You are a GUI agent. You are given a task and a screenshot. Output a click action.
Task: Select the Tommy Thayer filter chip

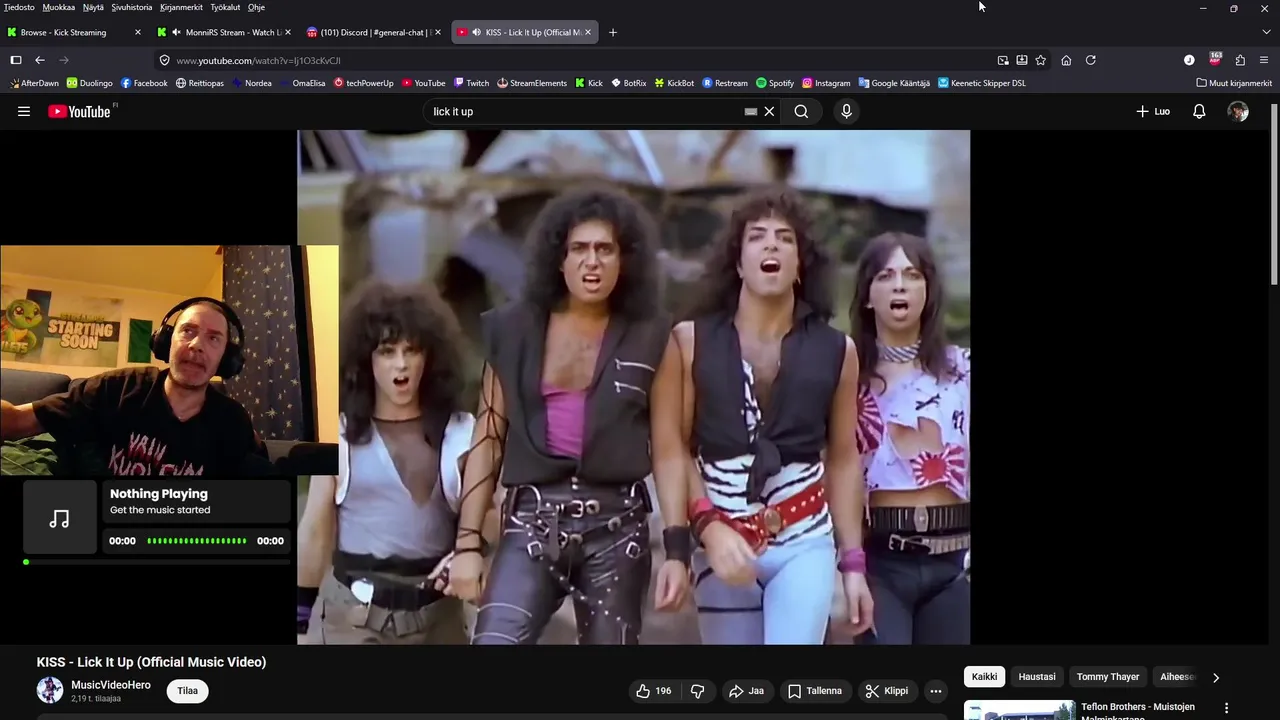[1108, 677]
